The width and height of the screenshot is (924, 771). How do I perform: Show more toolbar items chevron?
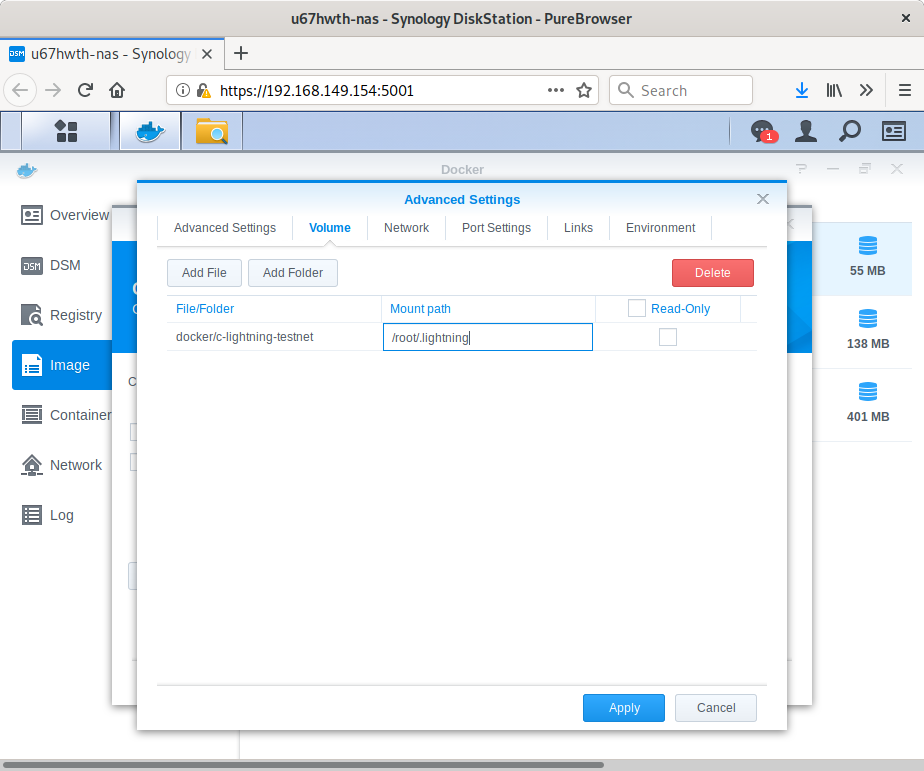(866, 90)
